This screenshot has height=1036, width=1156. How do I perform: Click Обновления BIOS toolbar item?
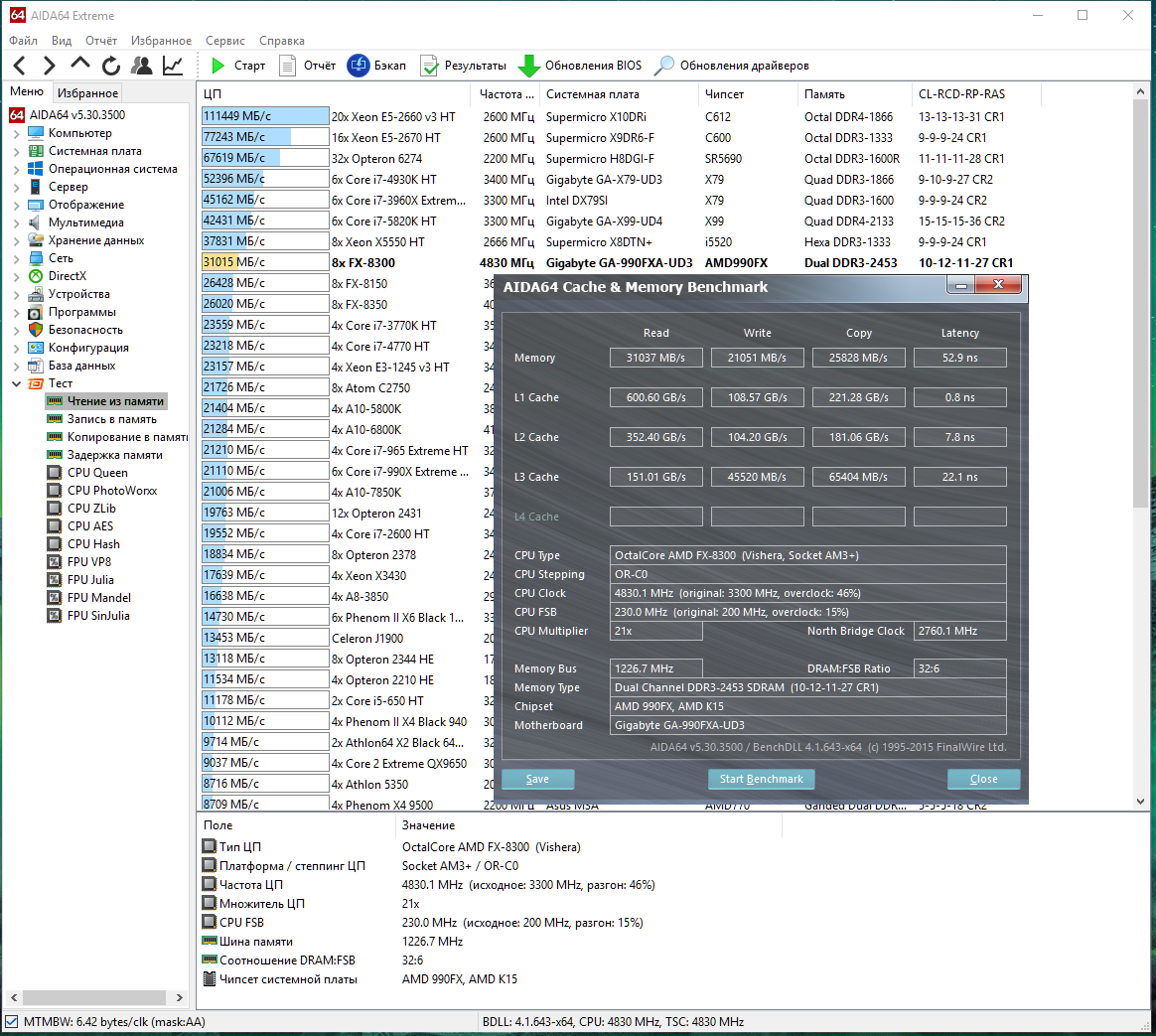click(580, 66)
